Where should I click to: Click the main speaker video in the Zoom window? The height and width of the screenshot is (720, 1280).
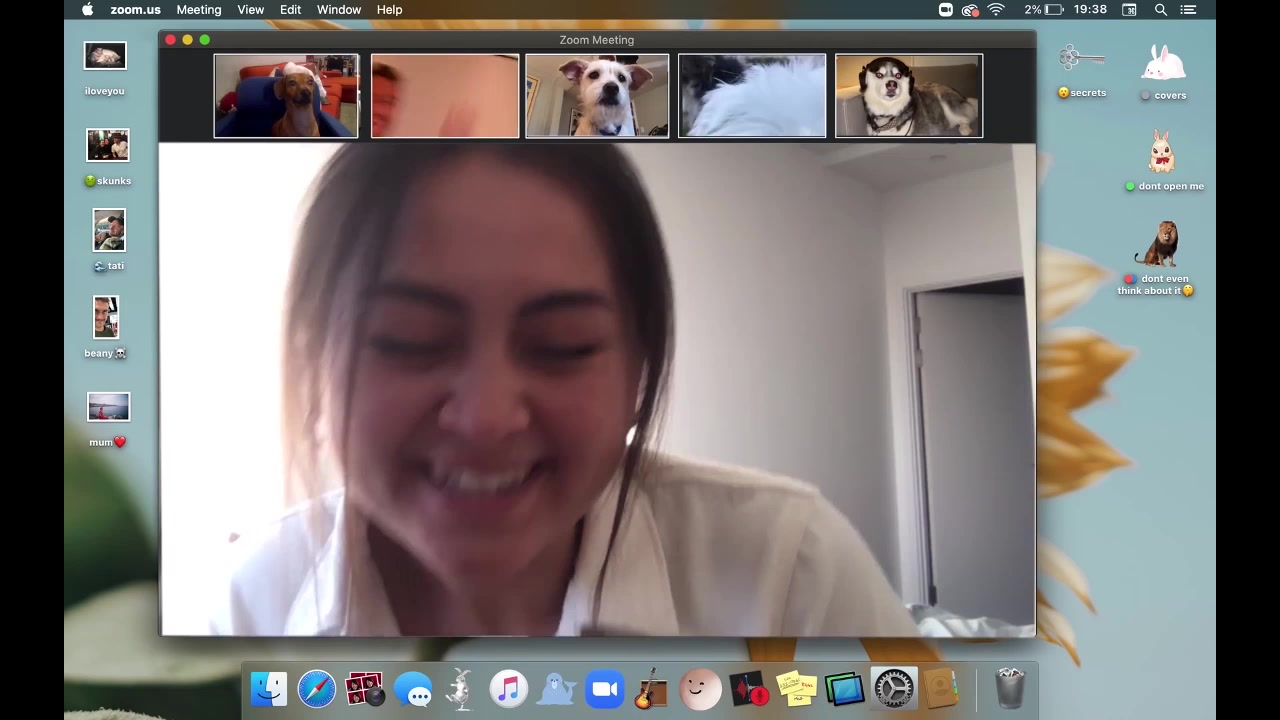coord(597,389)
